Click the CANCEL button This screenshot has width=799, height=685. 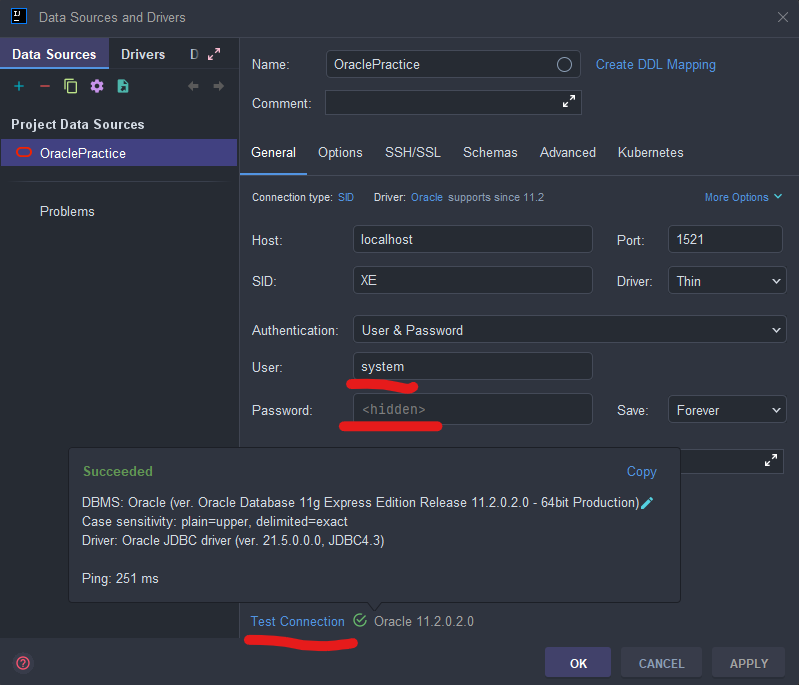pos(661,663)
